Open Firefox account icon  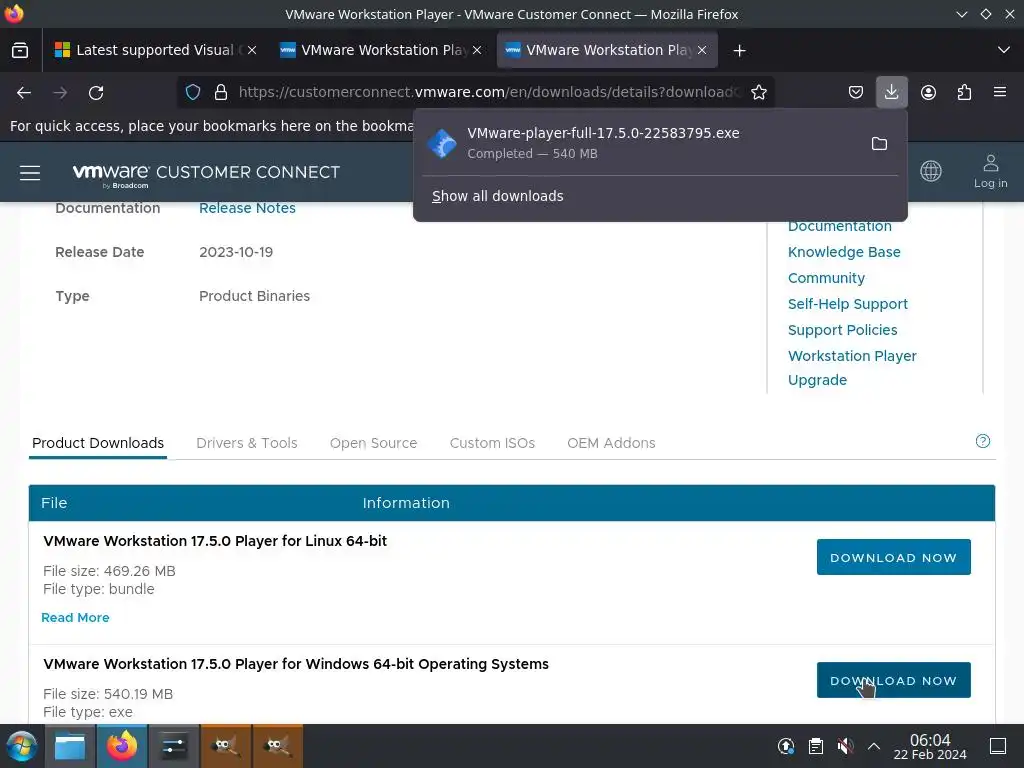pyautogui.click(x=928, y=92)
